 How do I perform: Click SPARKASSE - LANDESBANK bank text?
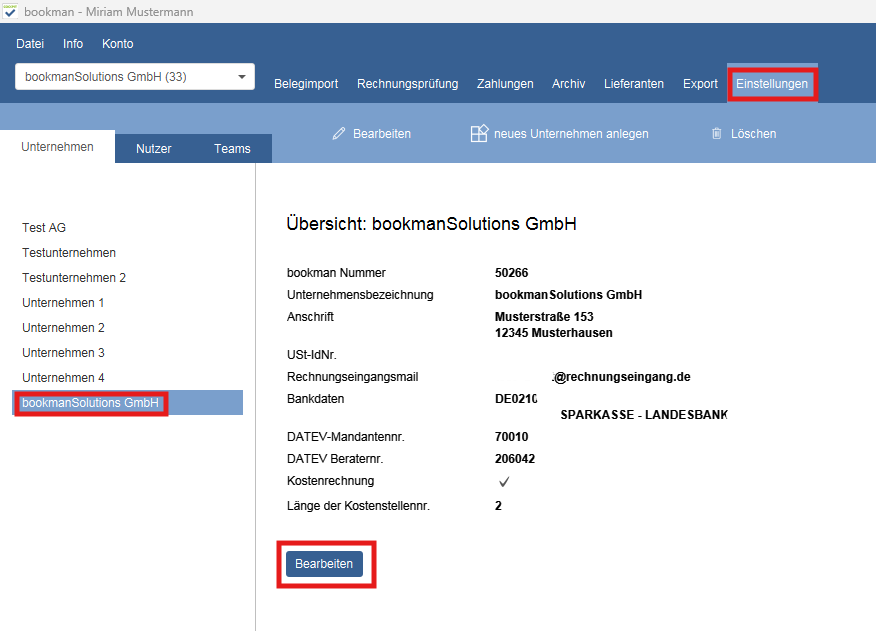click(x=644, y=415)
